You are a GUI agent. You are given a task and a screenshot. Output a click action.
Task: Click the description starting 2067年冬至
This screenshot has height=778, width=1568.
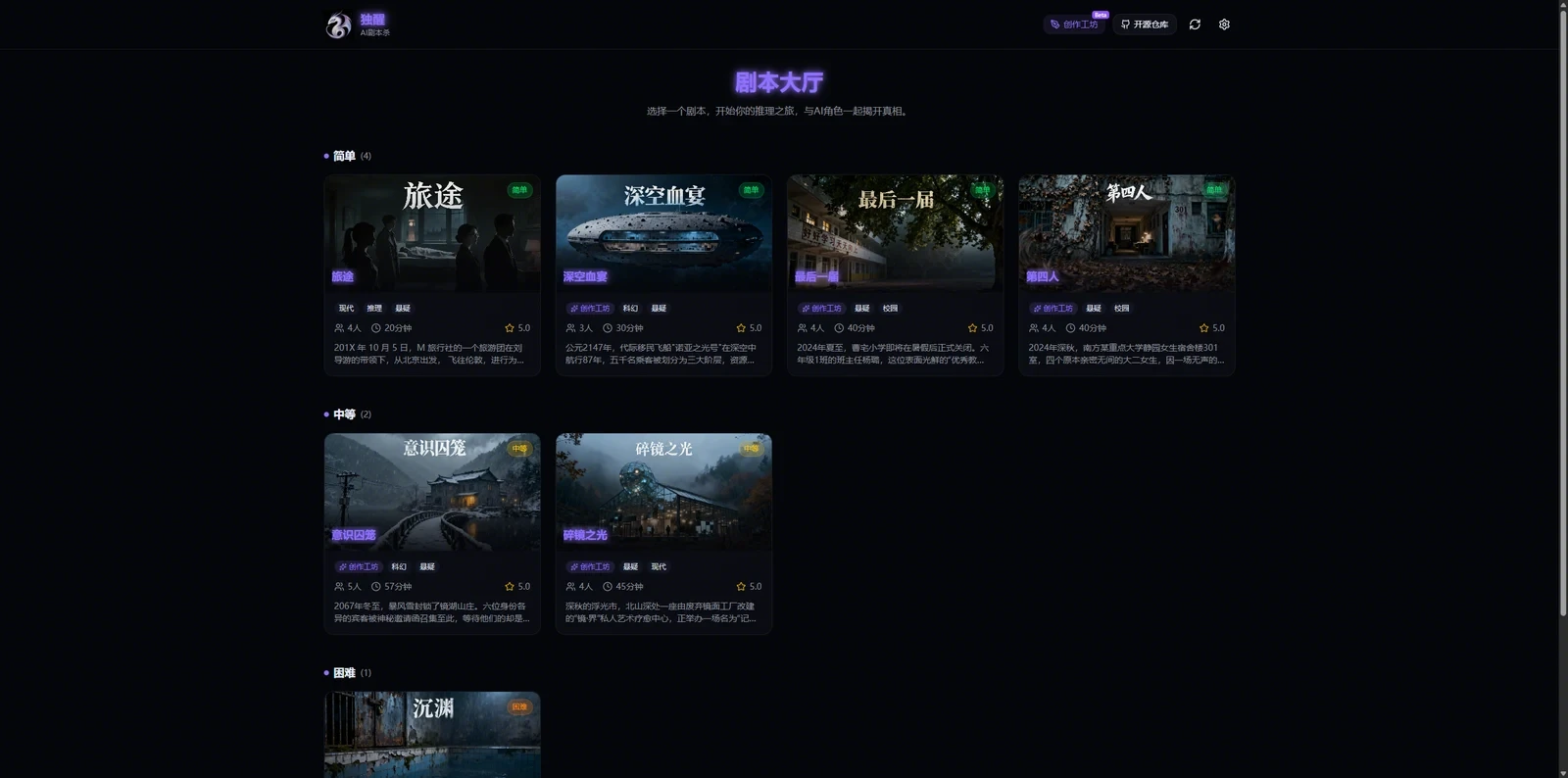(x=431, y=612)
